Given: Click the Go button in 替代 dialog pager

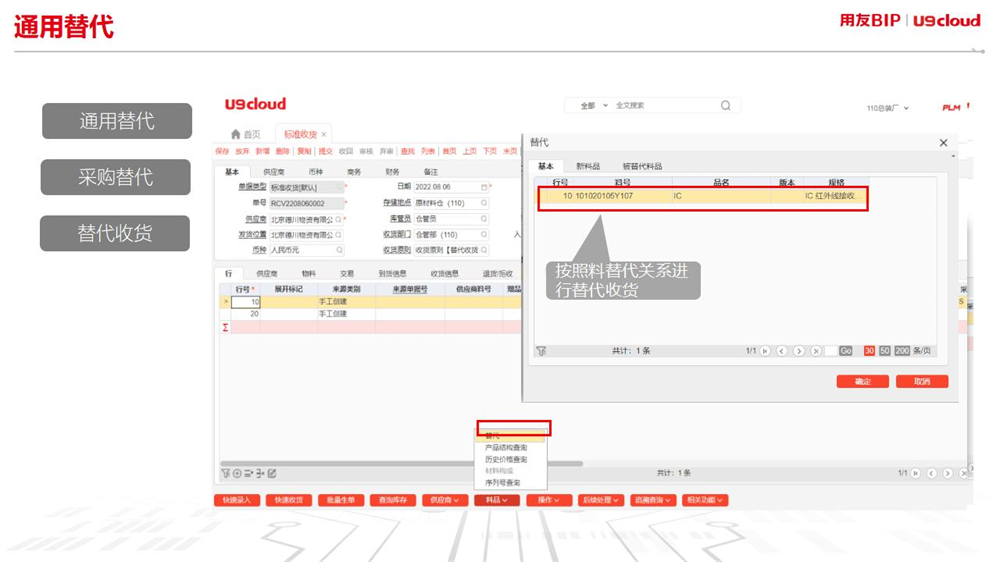Looking at the screenshot, I should click(846, 351).
